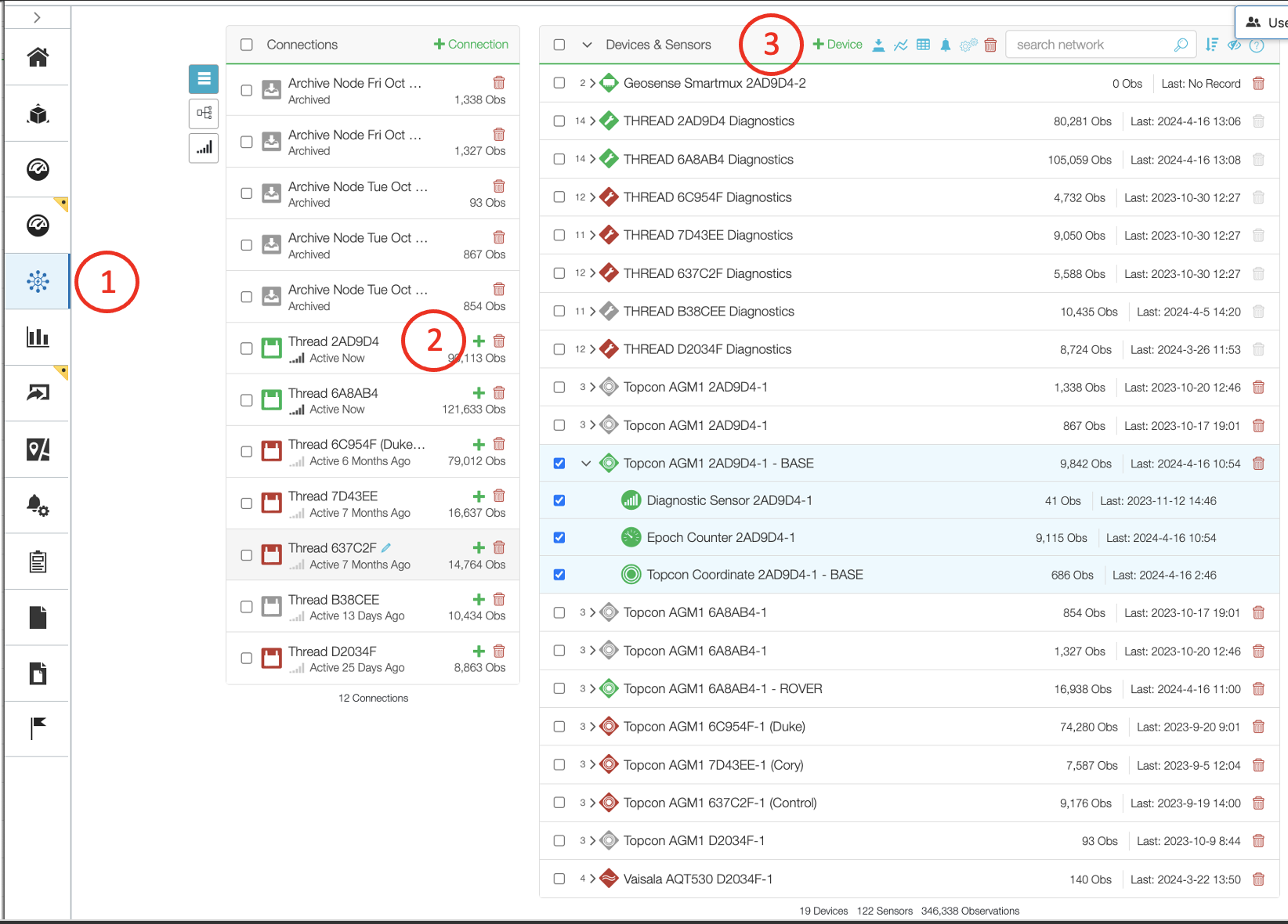Screen dimensions: 1288x924
Task: Expand Topcon AGM1 6A8AB4-1 - ROVER device
Action: 593,689
